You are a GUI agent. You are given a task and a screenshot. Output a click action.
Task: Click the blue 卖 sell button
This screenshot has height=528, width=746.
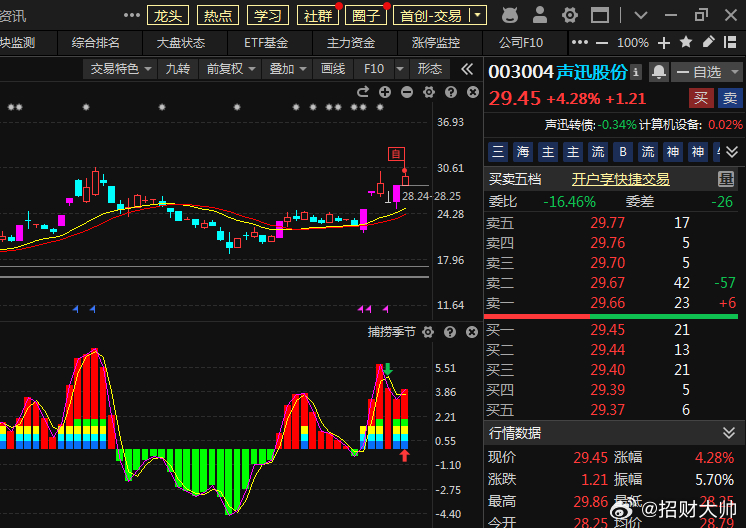730,98
